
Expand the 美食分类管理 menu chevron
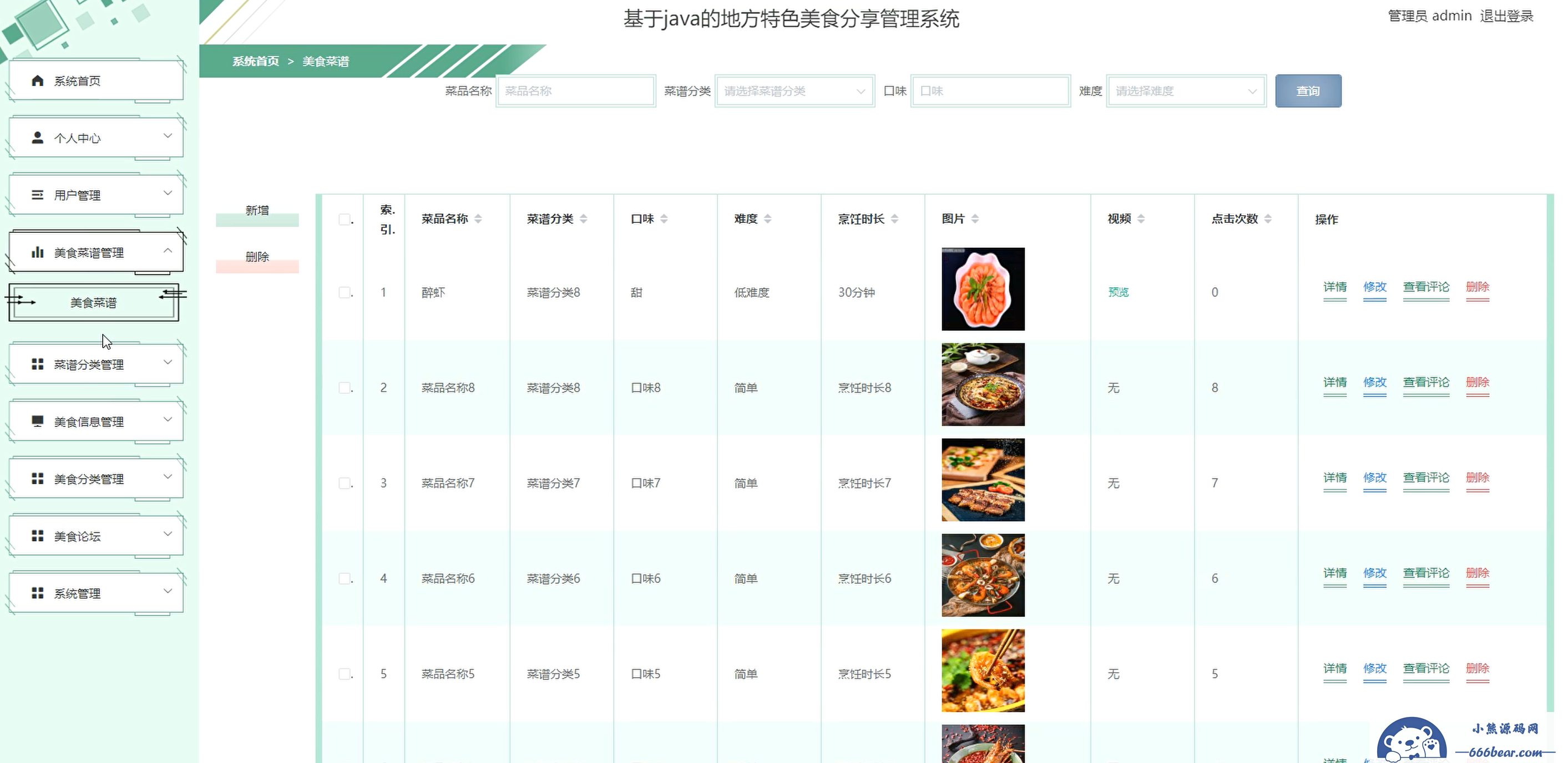tap(168, 476)
